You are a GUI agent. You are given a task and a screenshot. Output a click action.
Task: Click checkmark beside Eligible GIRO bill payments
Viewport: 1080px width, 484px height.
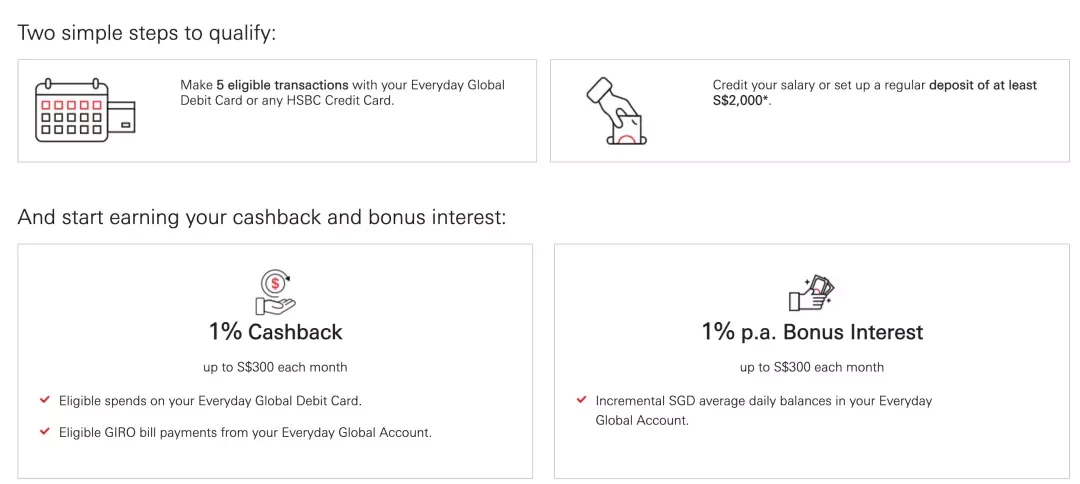coord(45,432)
